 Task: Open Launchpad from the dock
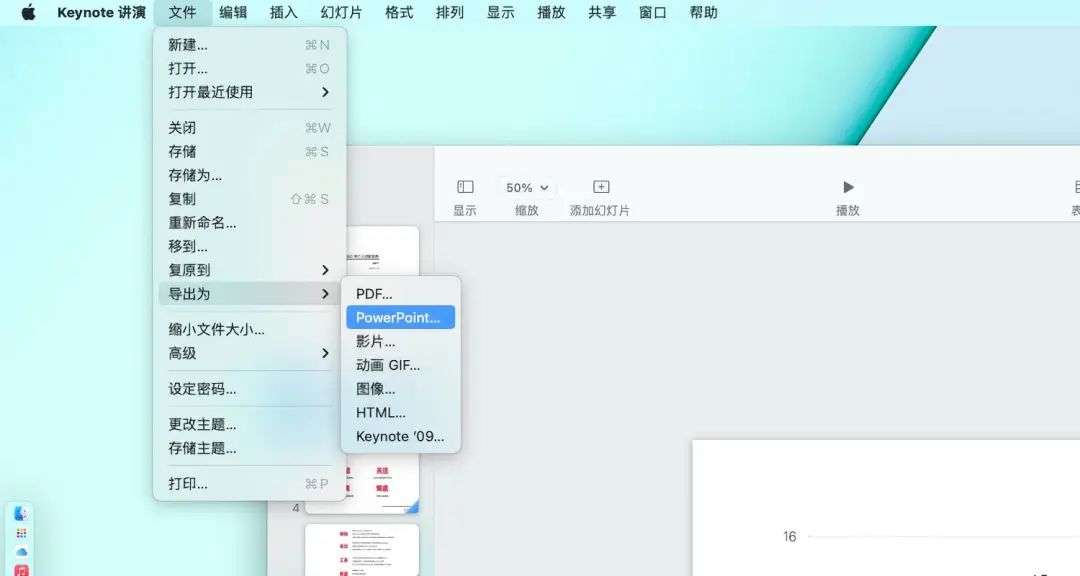(x=21, y=533)
